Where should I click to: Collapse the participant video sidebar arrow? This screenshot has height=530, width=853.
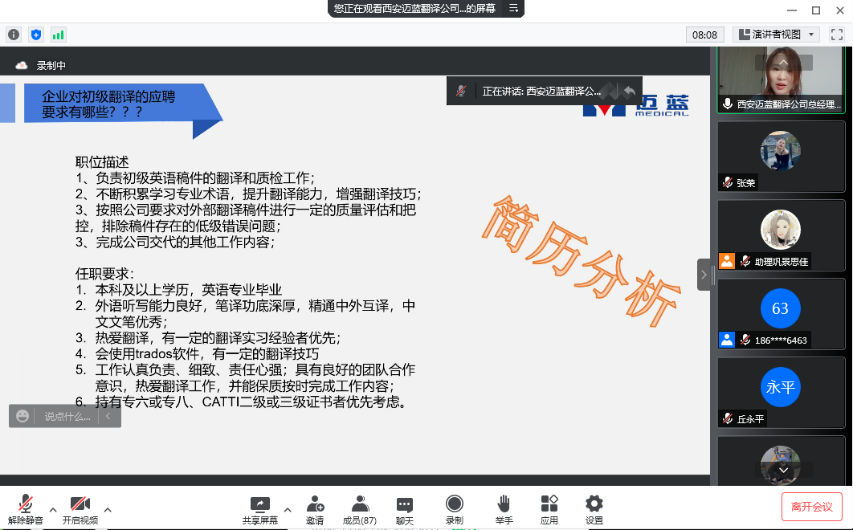(x=704, y=273)
